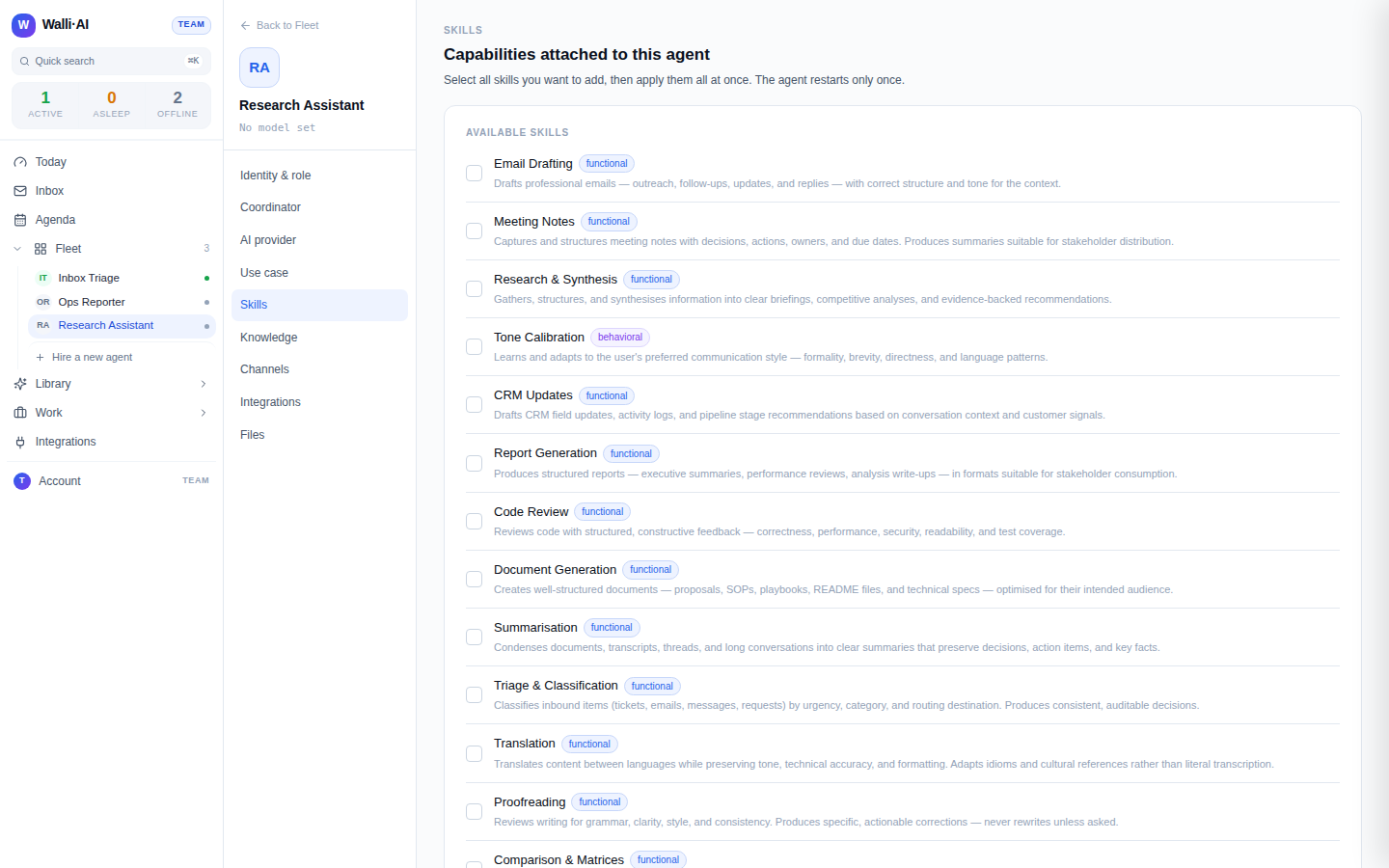Open the Ops Reporter agent
The height and width of the screenshot is (868, 1389).
coord(122,302)
